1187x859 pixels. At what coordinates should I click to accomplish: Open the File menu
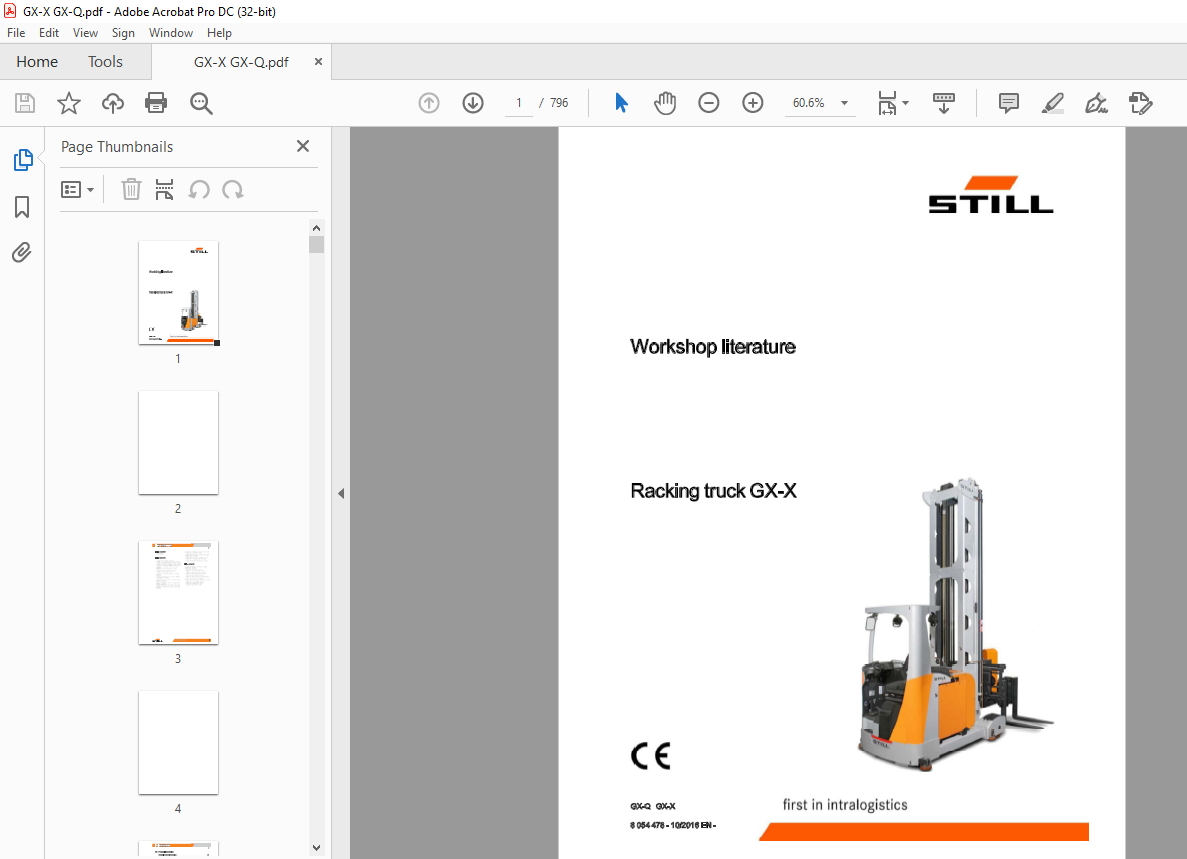[x=16, y=33]
